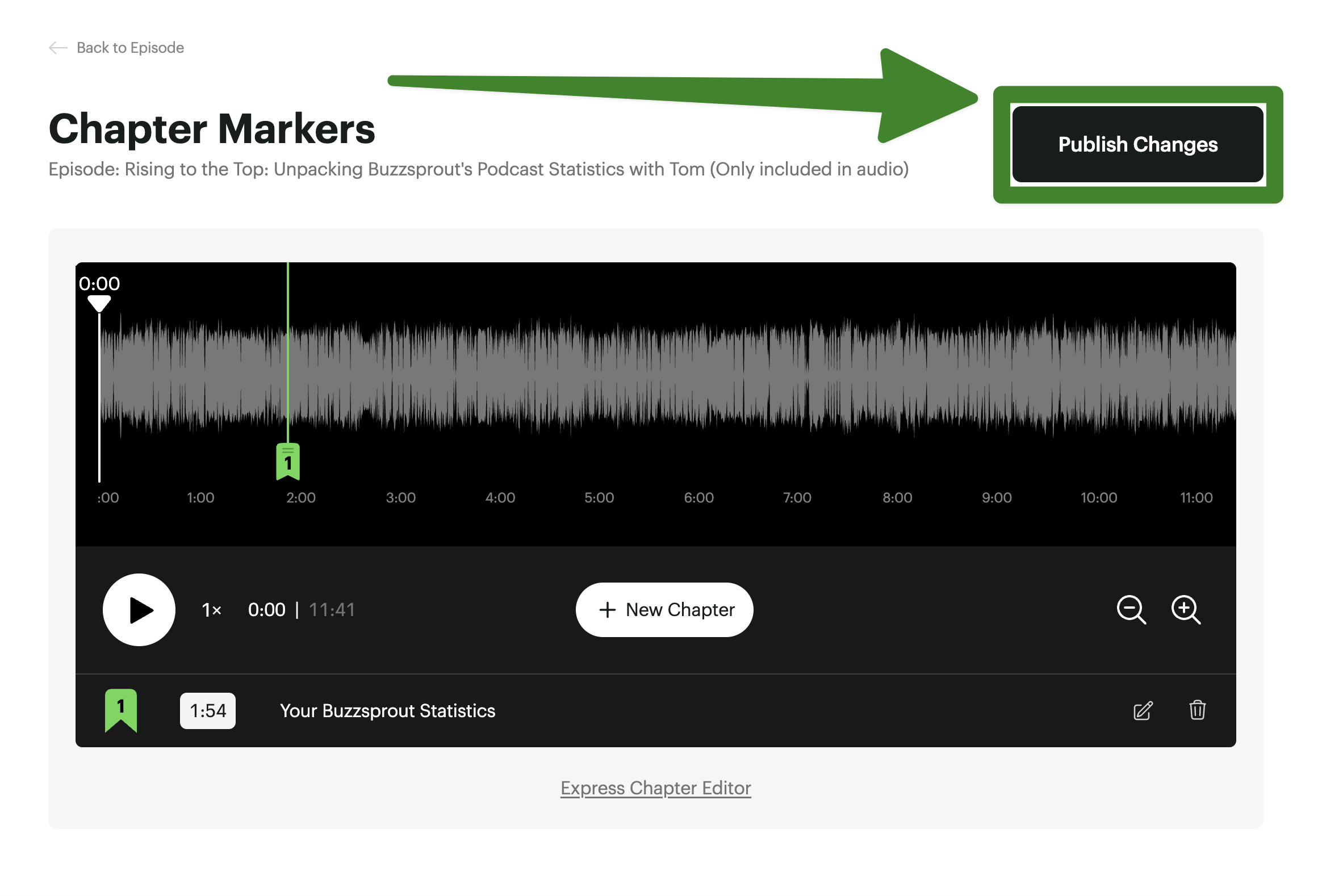Add a New Chapter

pos(664,610)
